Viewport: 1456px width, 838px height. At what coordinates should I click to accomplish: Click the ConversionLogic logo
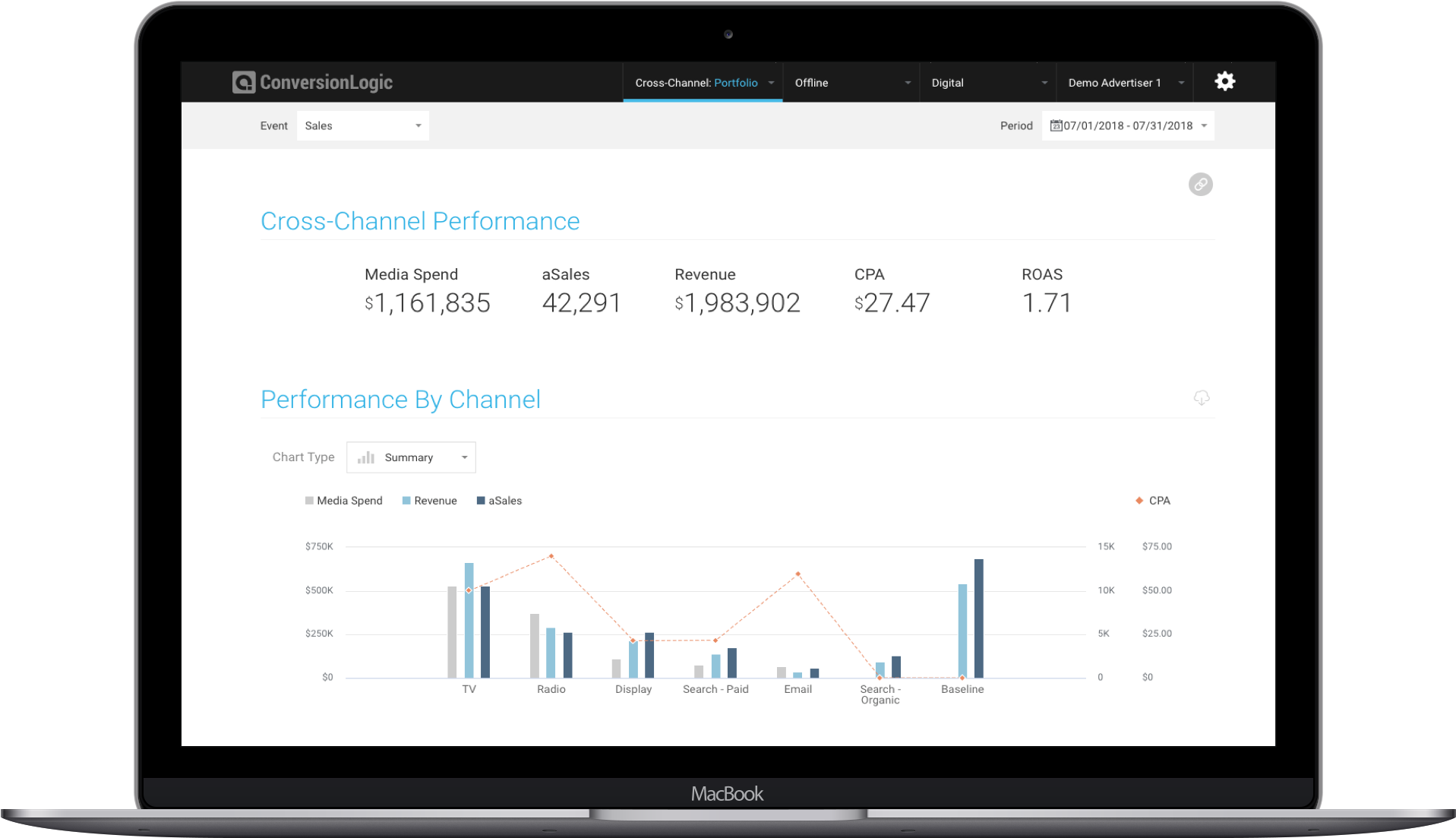[311, 82]
